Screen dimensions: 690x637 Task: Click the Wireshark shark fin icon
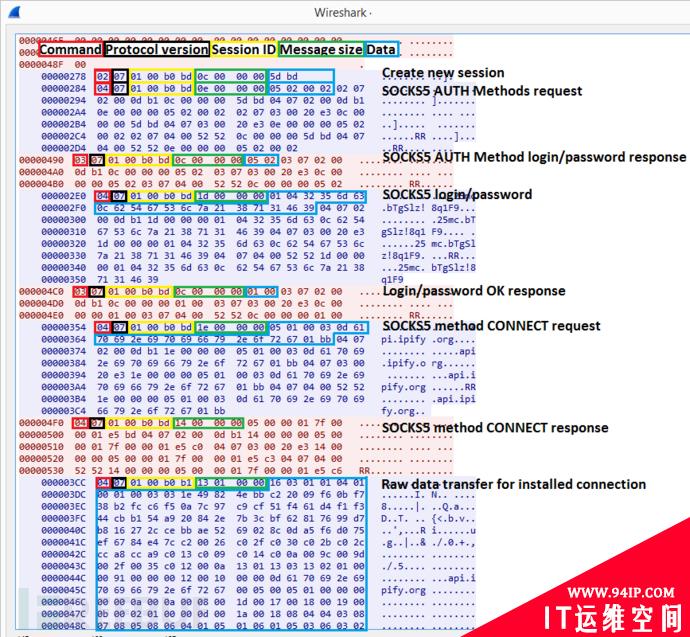[x=14, y=12]
